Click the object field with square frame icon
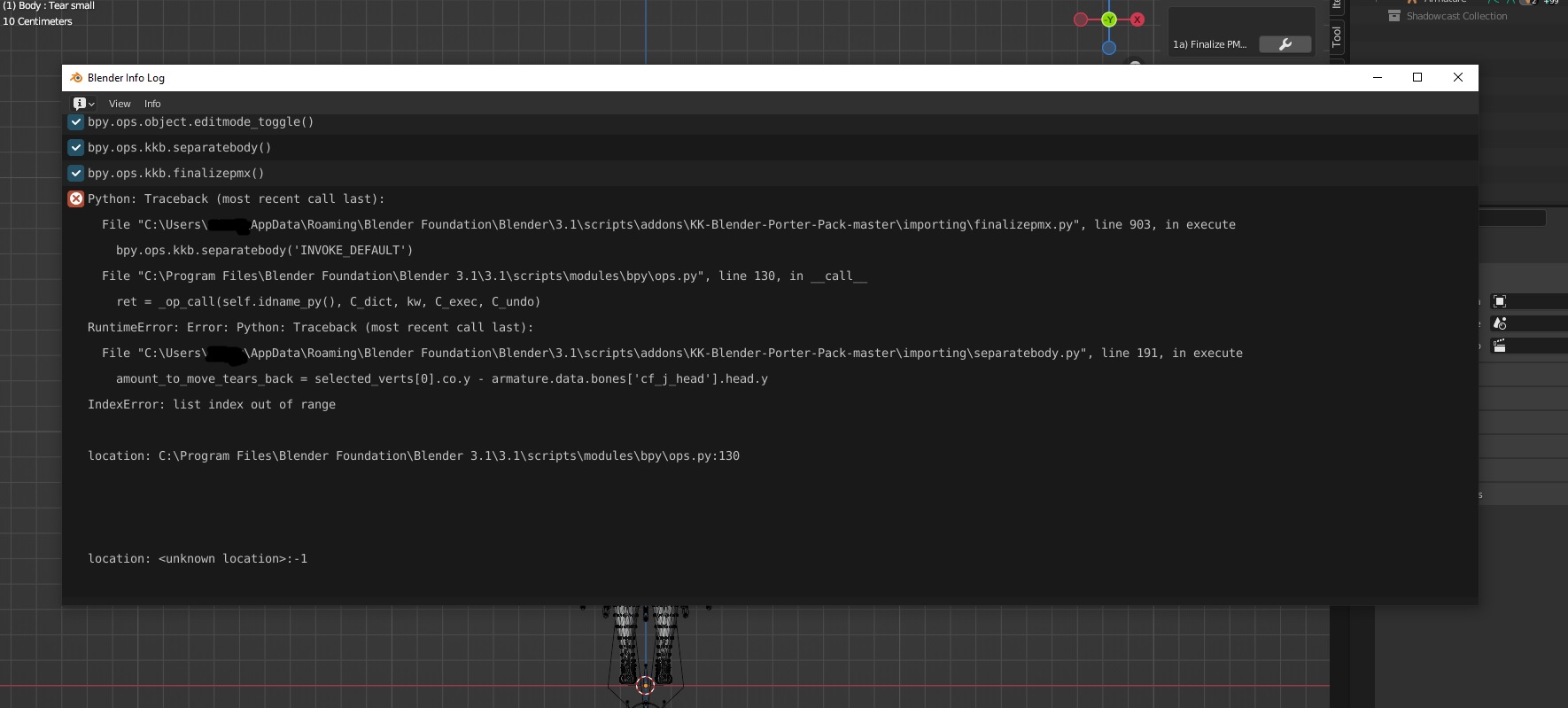The image size is (1568, 708). click(x=1529, y=301)
